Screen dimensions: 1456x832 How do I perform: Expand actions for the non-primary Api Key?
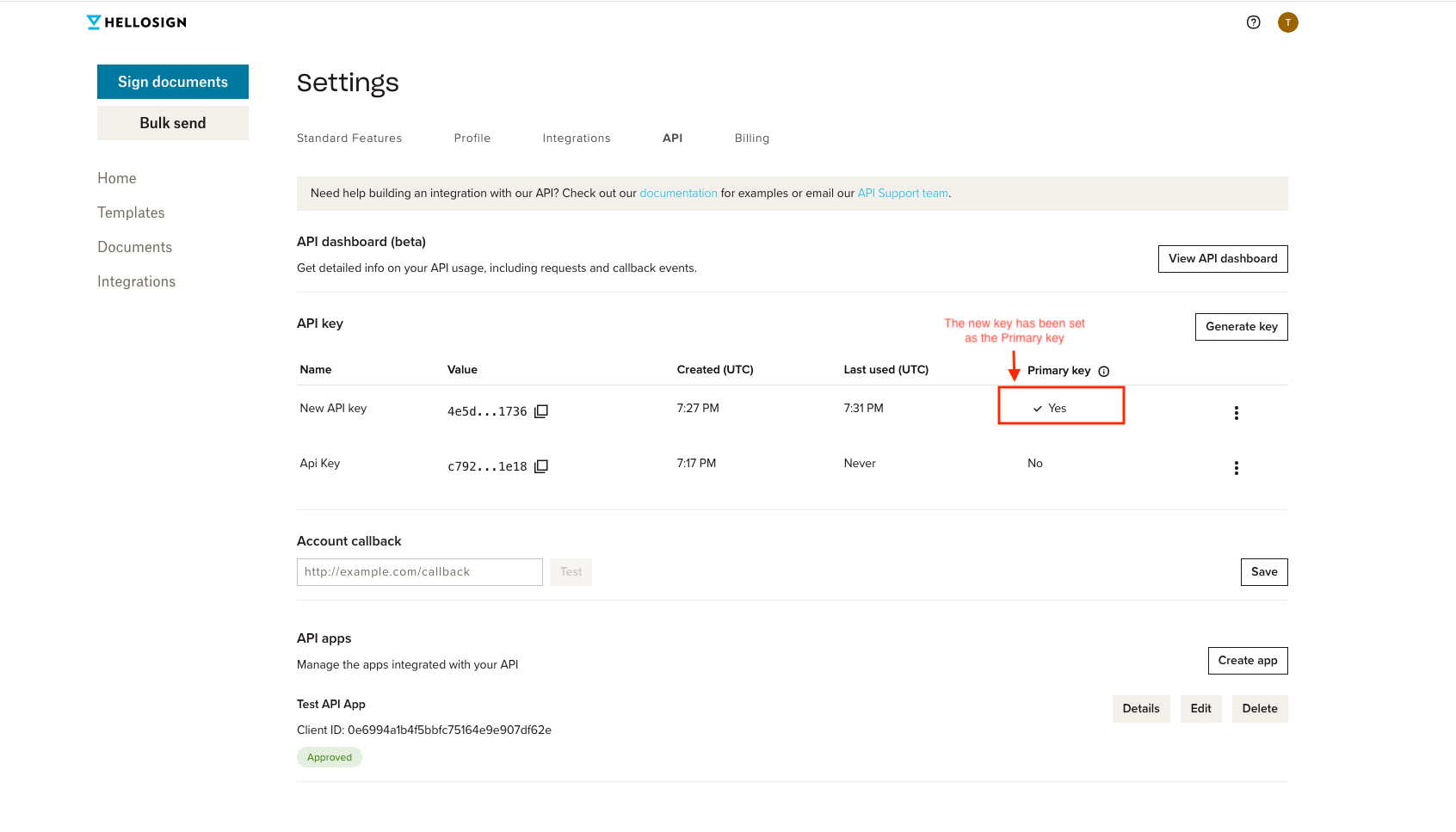pos(1237,467)
